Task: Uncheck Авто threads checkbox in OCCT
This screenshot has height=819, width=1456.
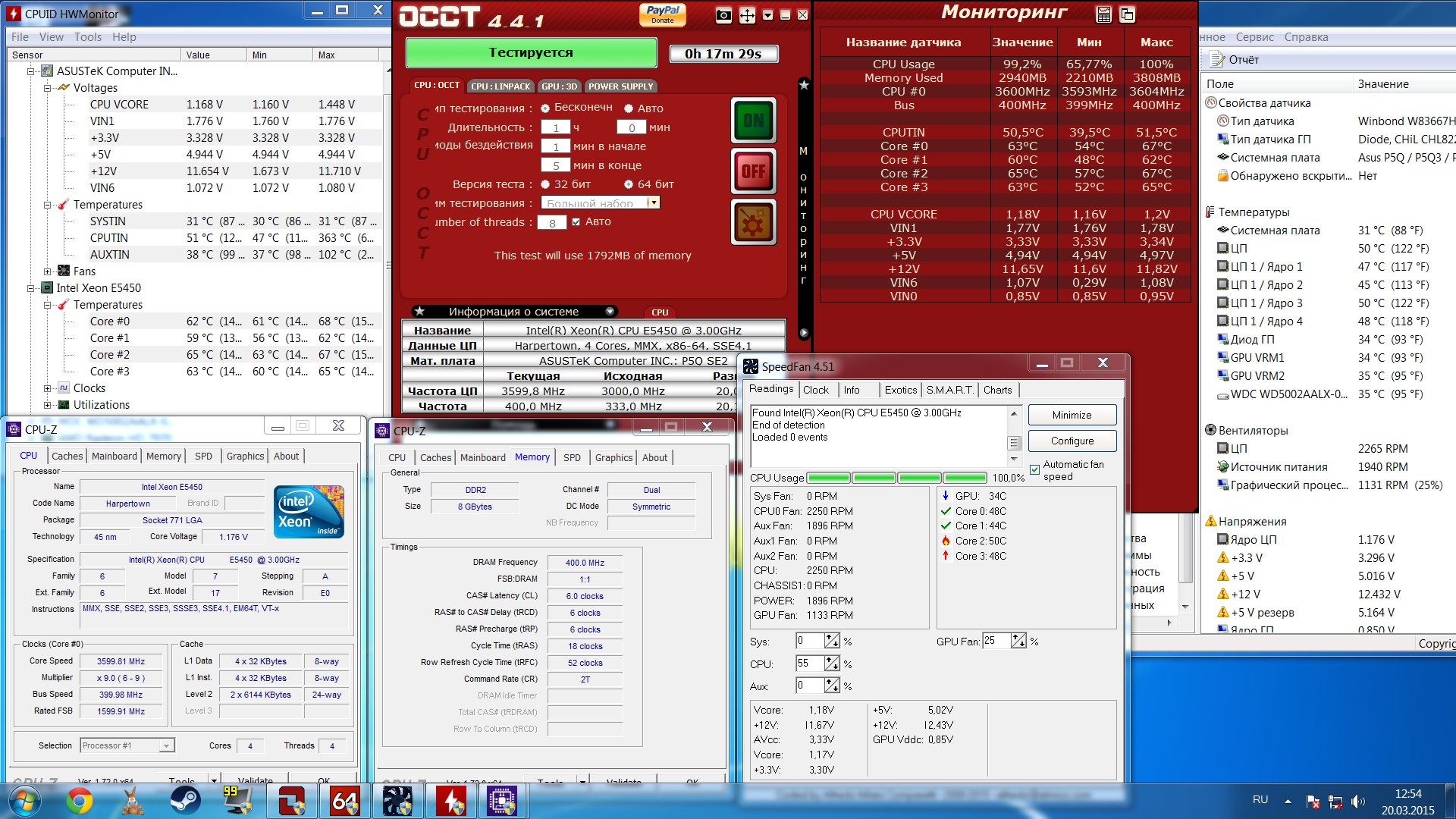Action: pyautogui.click(x=576, y=222)
